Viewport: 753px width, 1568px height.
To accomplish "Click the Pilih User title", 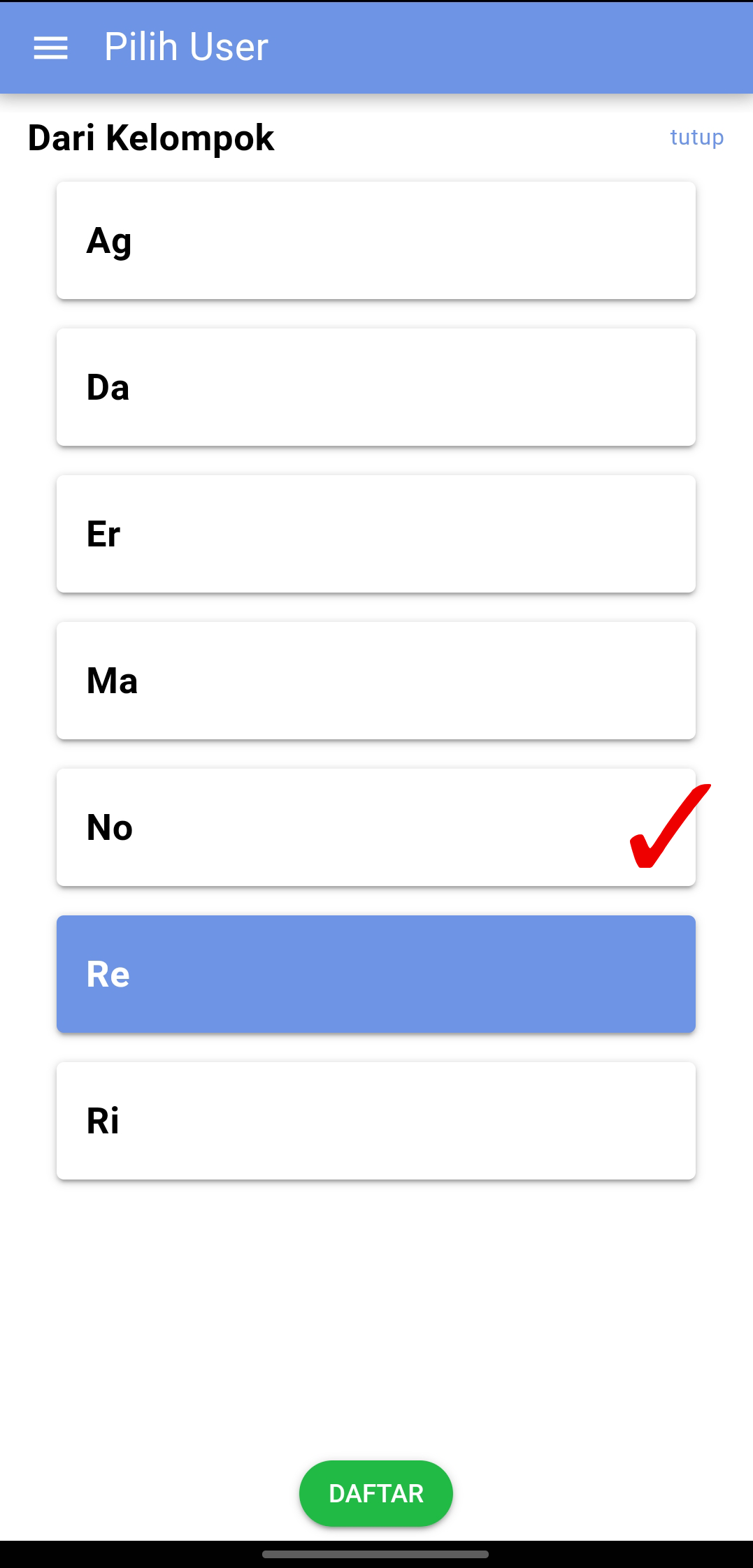I will (x=186, y=48).
